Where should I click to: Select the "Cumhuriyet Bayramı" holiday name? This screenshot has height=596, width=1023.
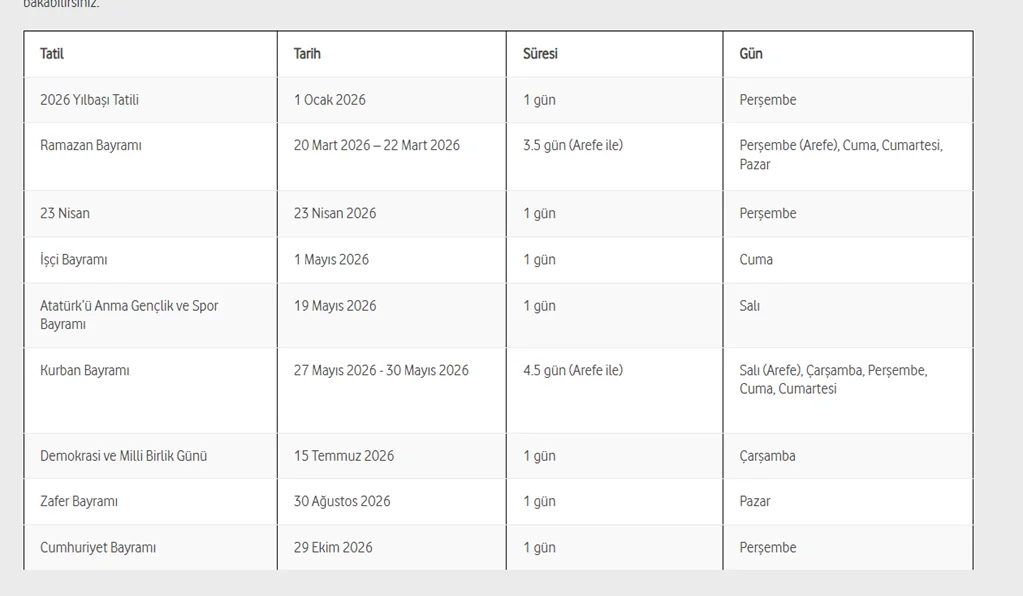pos(98,548)
